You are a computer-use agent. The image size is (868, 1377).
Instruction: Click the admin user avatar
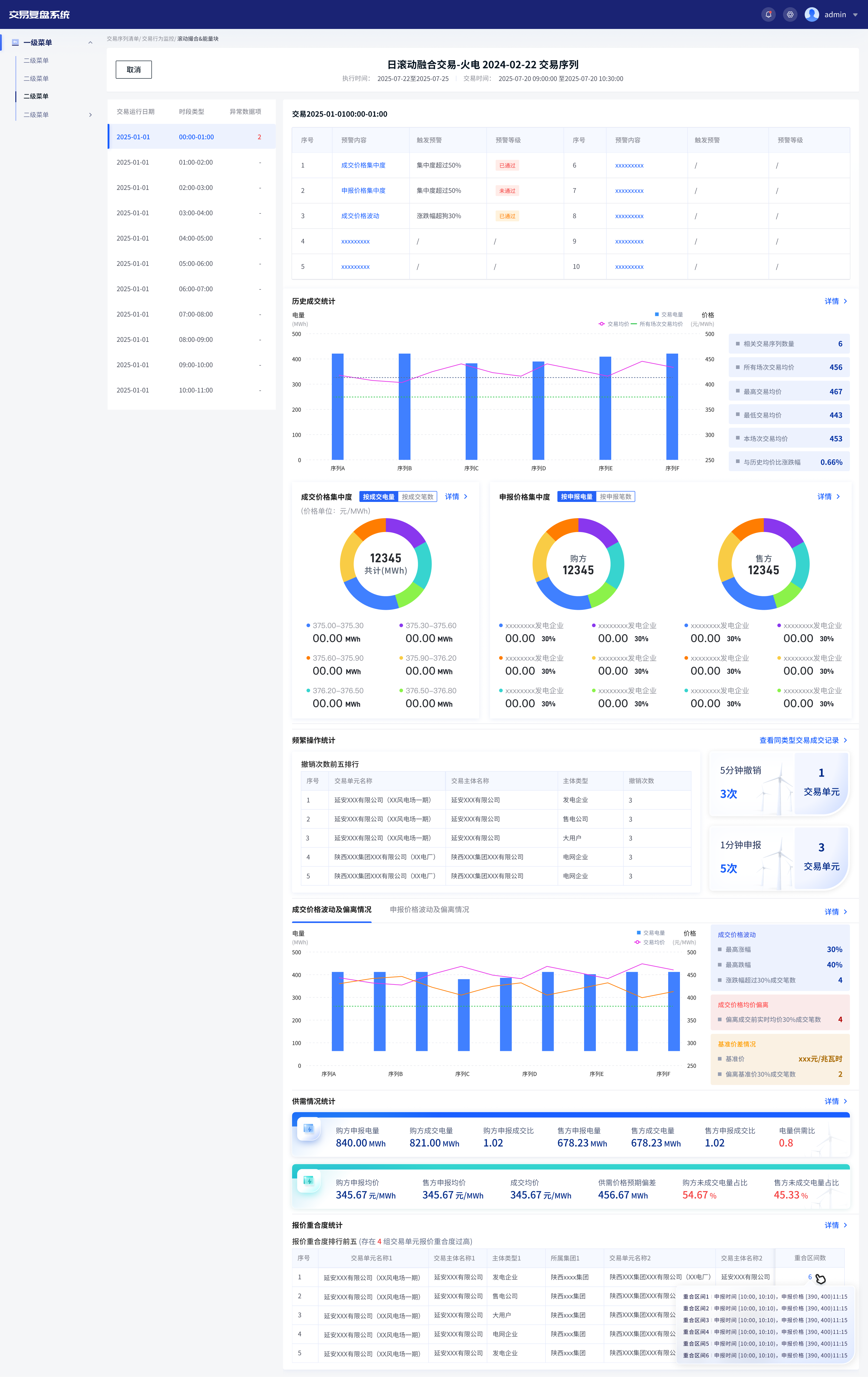811,15
